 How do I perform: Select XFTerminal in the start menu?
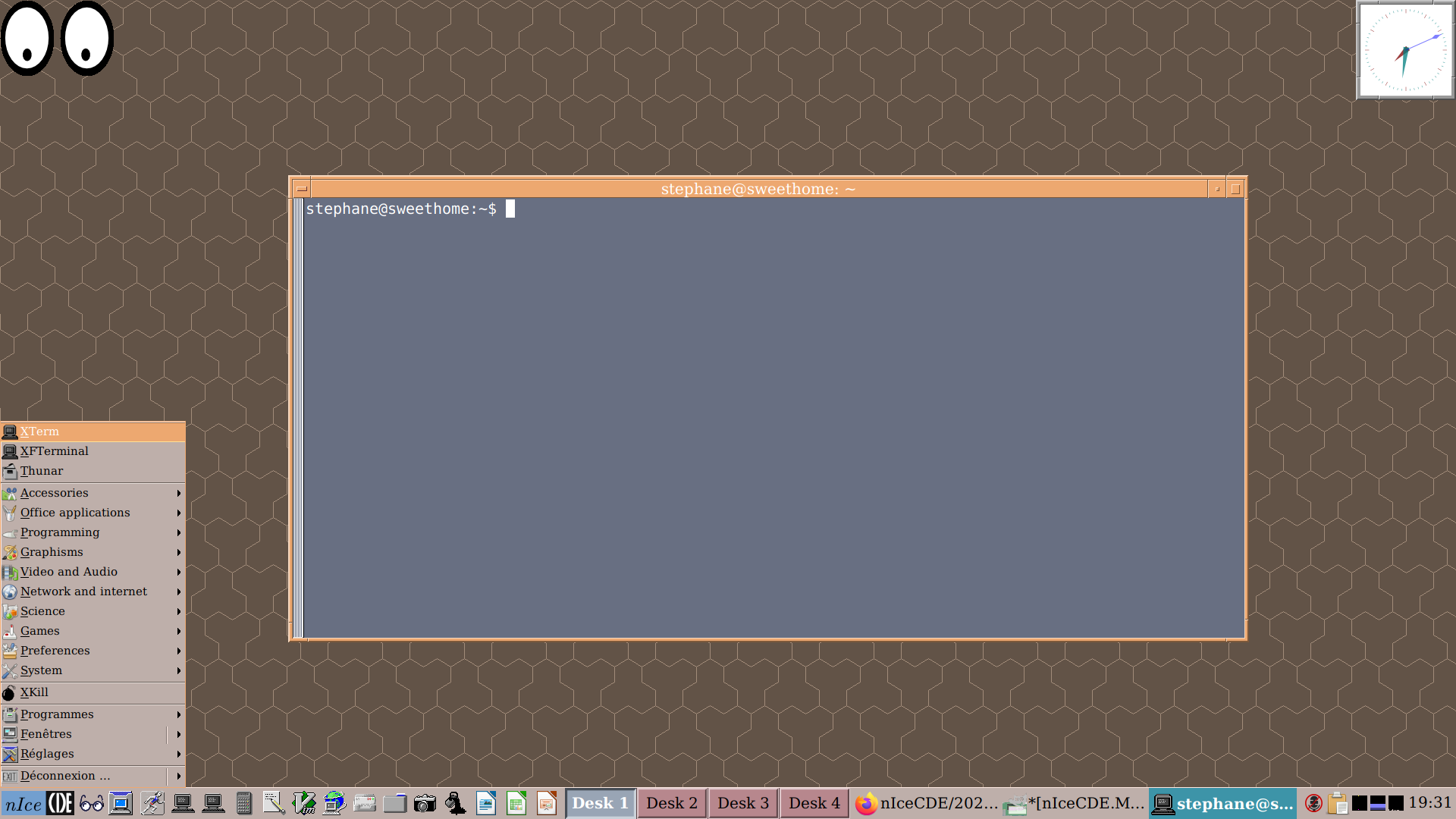pyautogui.click(x=93, y=451)
